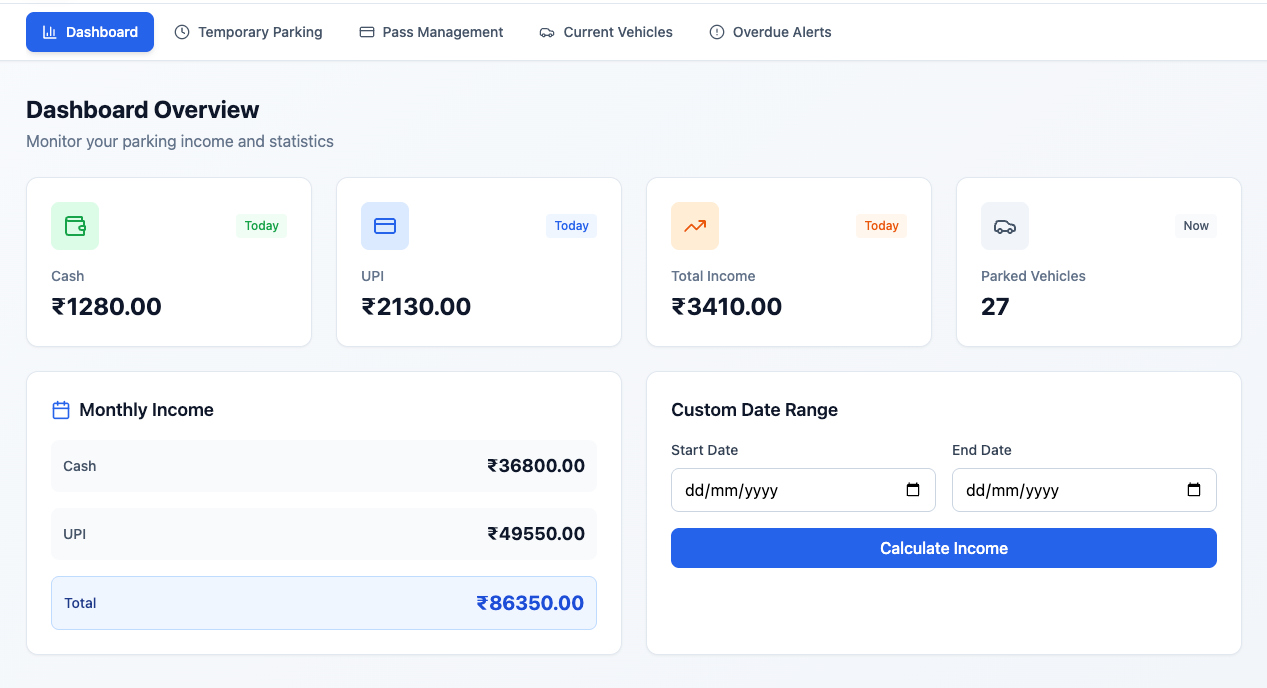Screen dimensions: 1267x688
Task: Focus the Start Date input field
Action: 803,490
